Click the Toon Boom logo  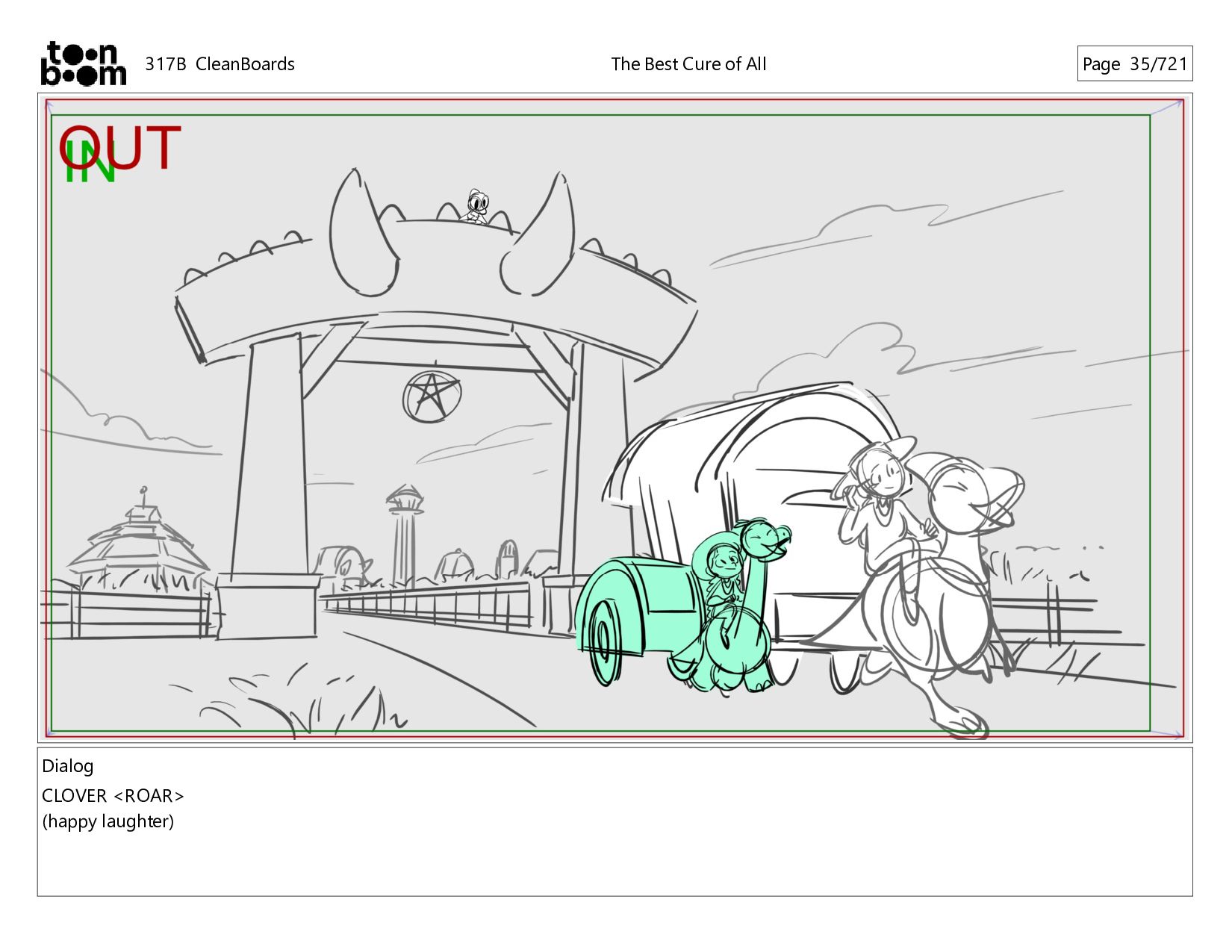(83, 63)
